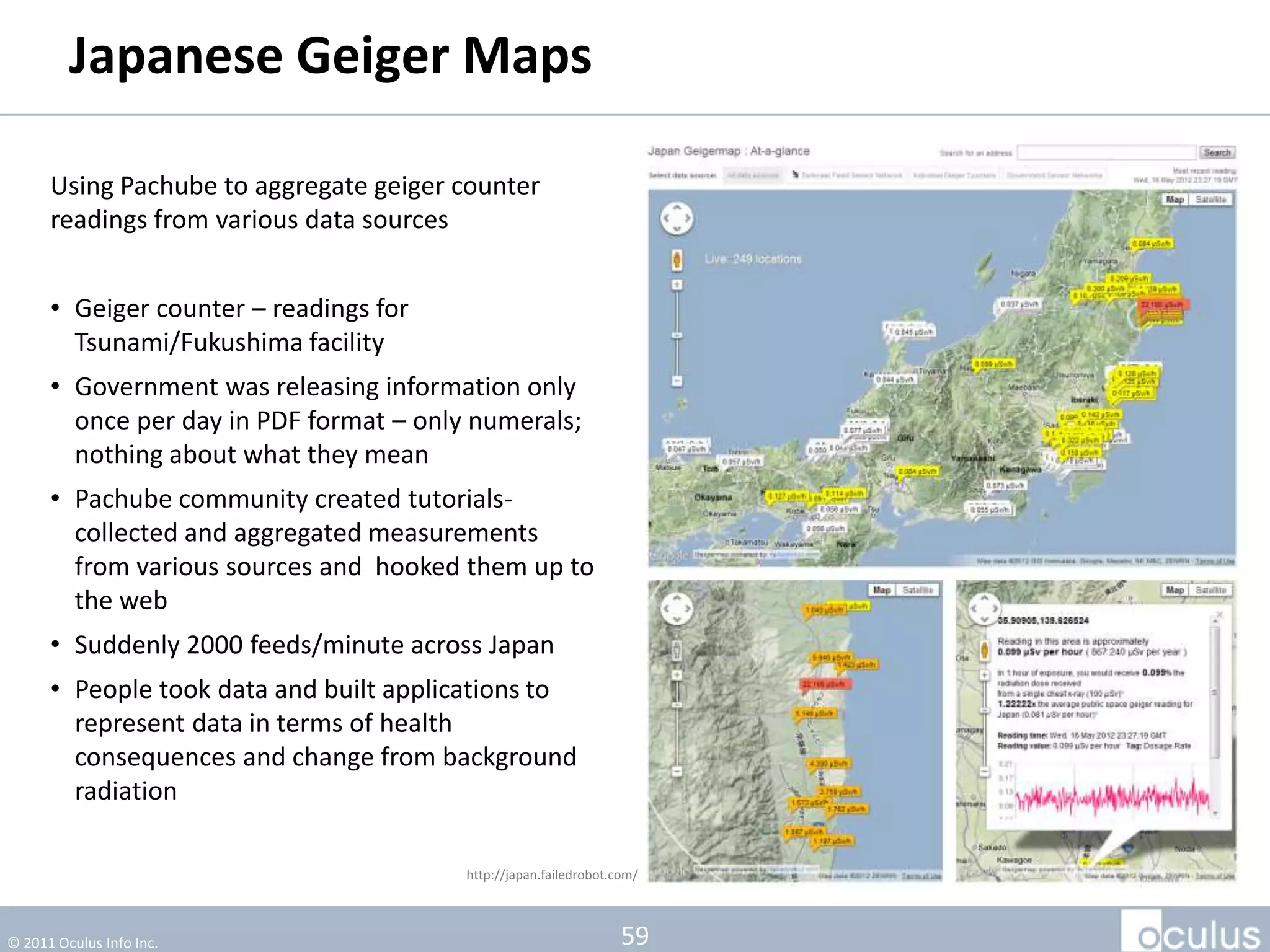Click the 0.322 µSv/h marker near Tokyo
The width and height of the screenshot is (1270, 952).
coord(1080,440)
